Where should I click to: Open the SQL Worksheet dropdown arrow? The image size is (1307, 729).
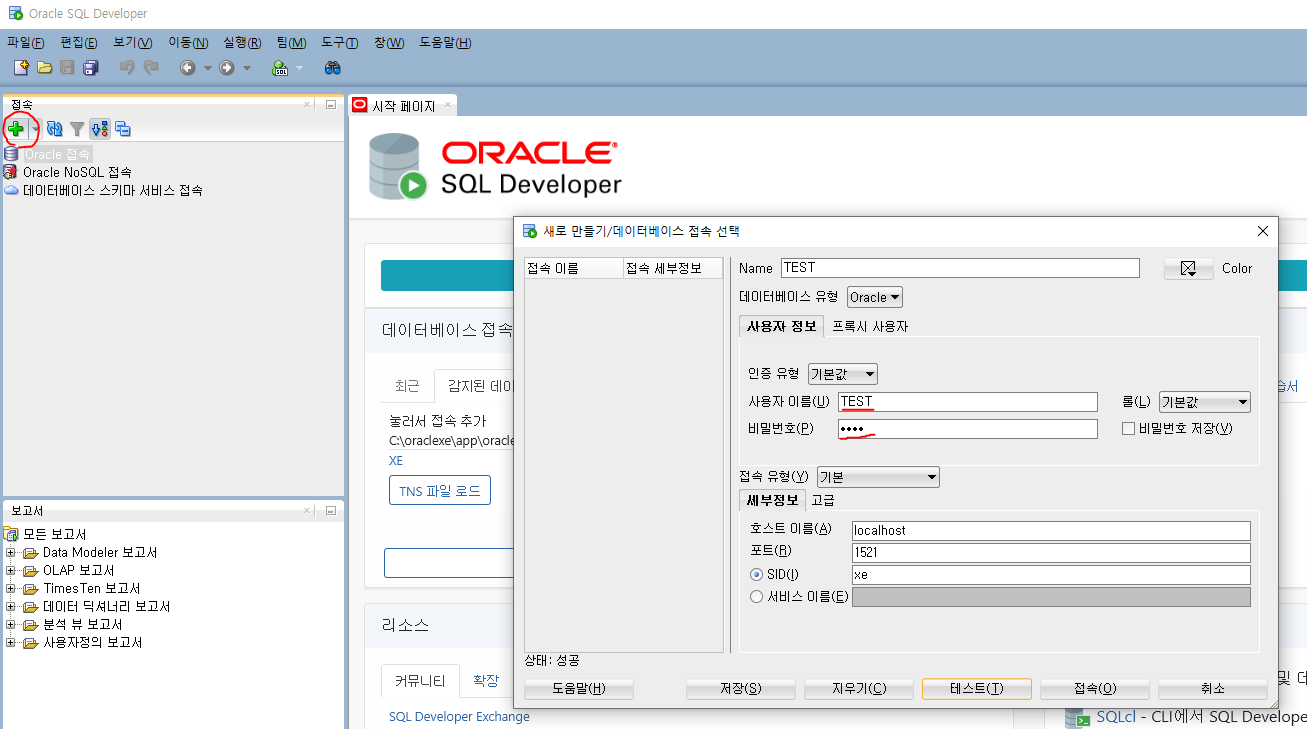pos(299,68)
